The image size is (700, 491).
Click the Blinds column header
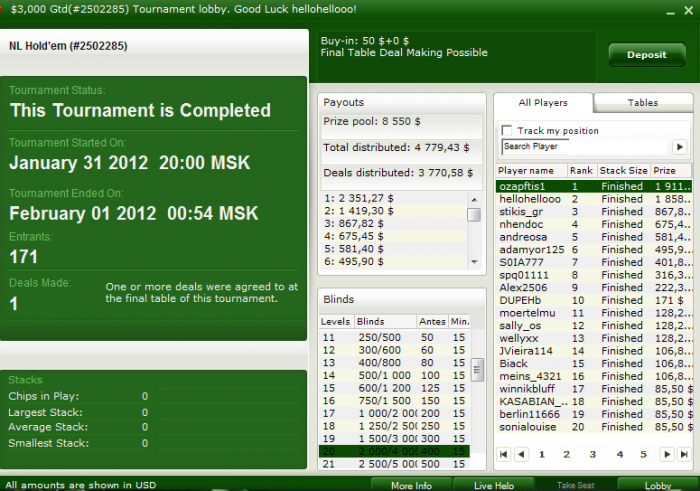(x=385, y=321)
